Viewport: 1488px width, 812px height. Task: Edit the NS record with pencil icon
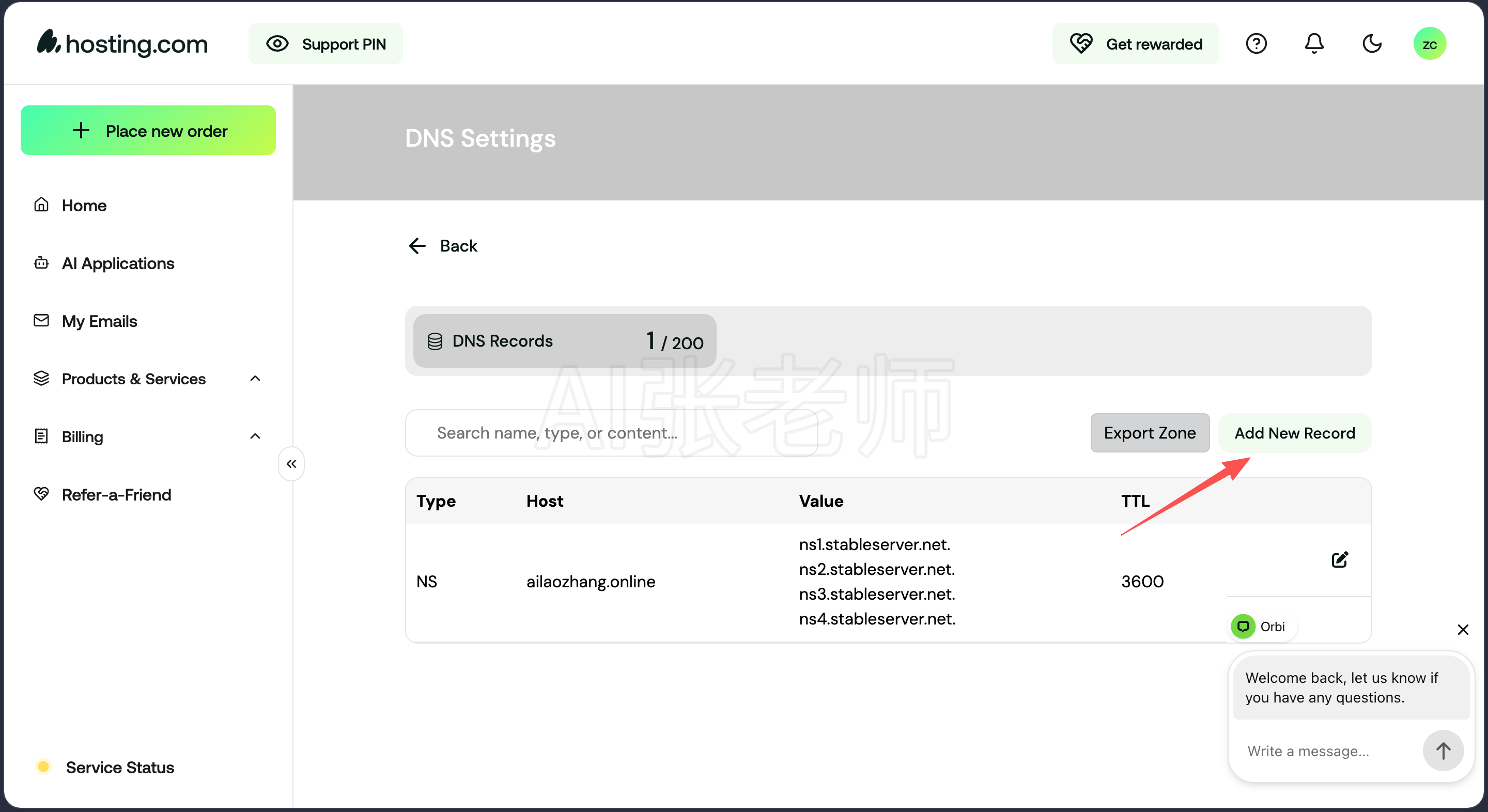[x=1340, y=559]
